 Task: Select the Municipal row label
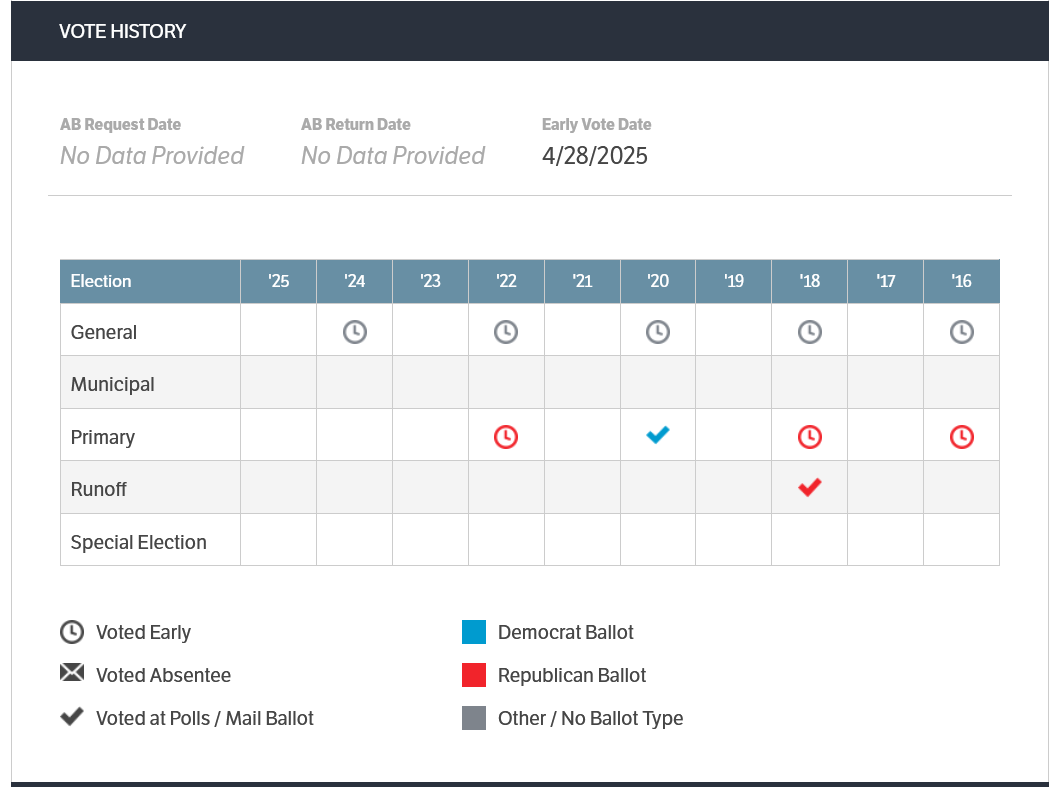[x=112, y=385]
